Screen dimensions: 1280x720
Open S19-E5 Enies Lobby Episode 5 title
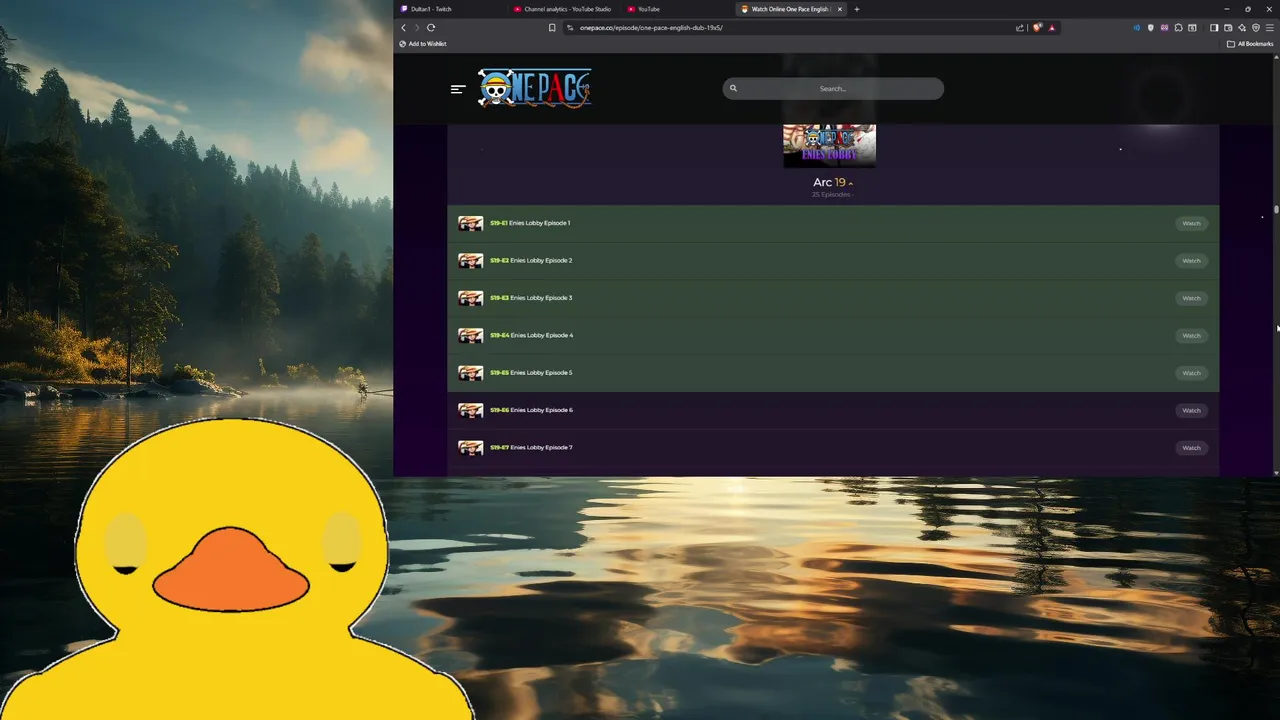tap(531, 373)
